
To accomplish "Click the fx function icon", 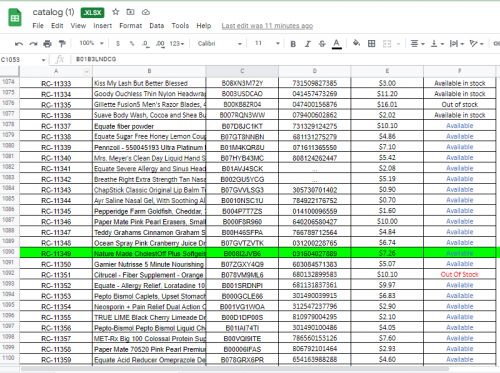I will point(60,60).
